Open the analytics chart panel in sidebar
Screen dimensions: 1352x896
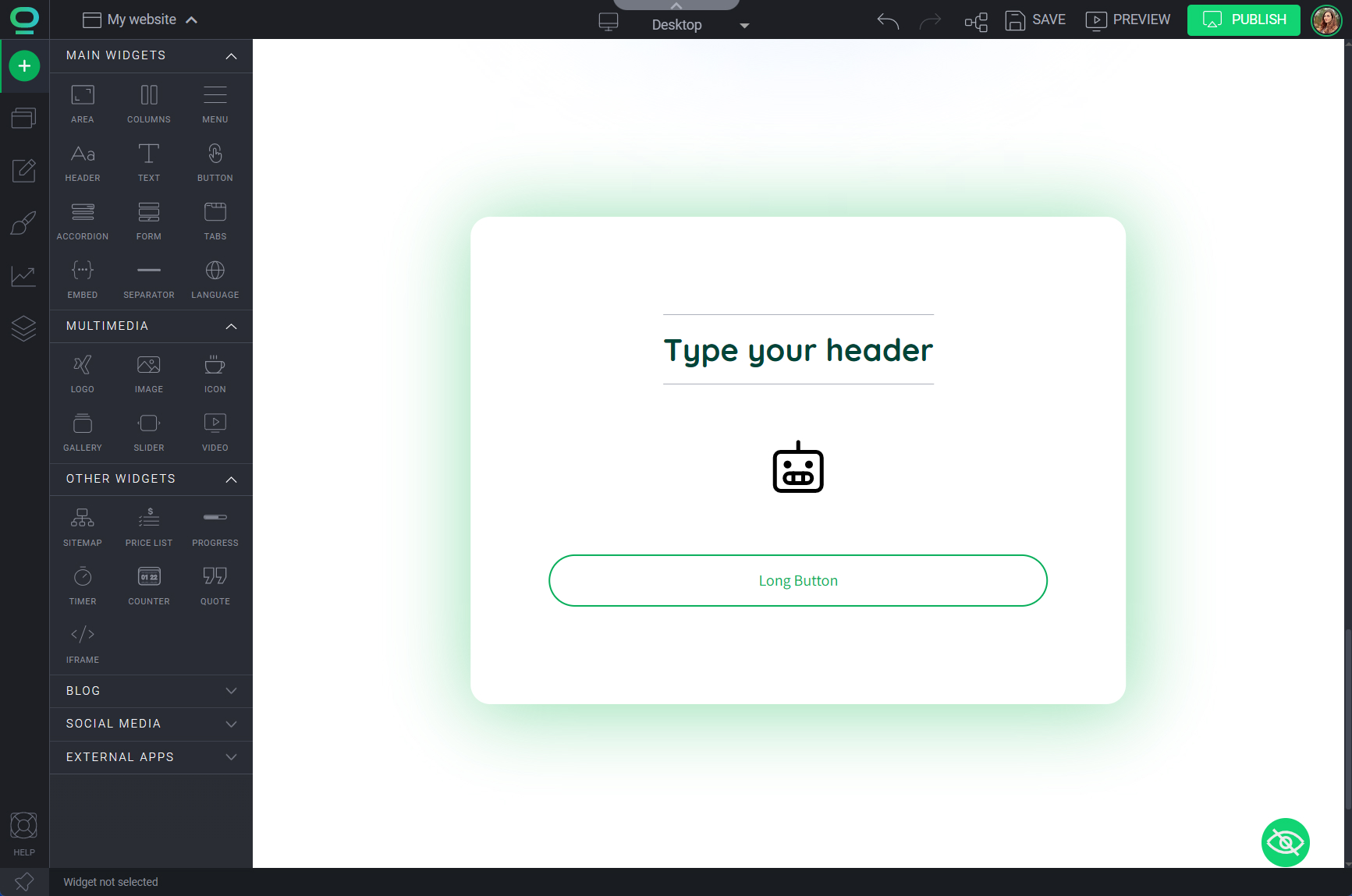pyautogui.click(x=24, y=275)
